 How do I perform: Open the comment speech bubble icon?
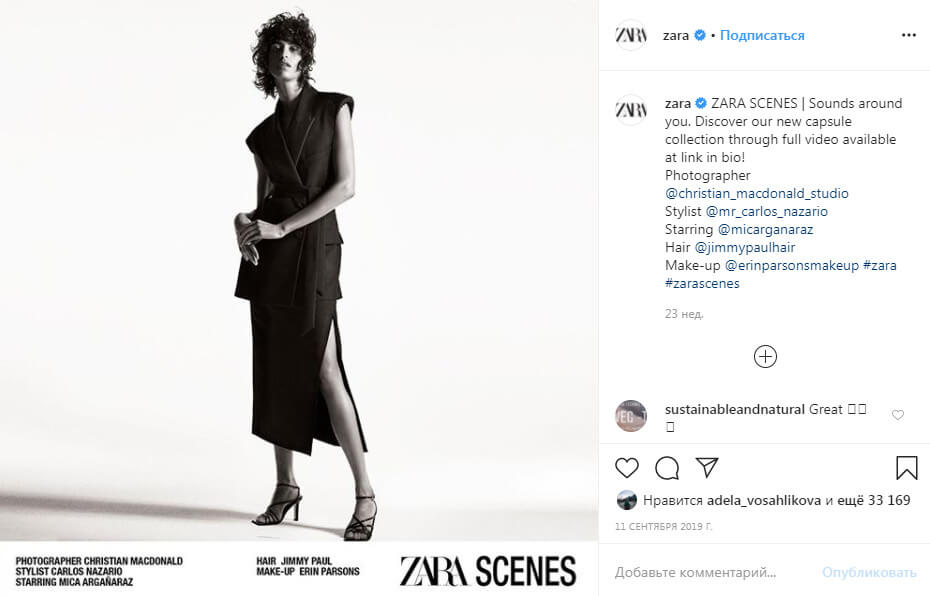[x=667, y=468]
